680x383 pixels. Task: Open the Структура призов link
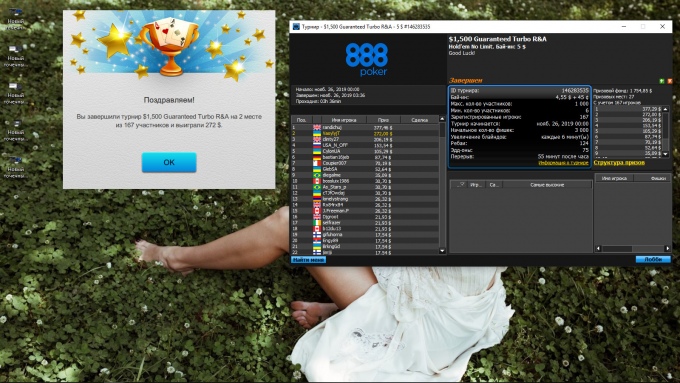pos(619,163)
